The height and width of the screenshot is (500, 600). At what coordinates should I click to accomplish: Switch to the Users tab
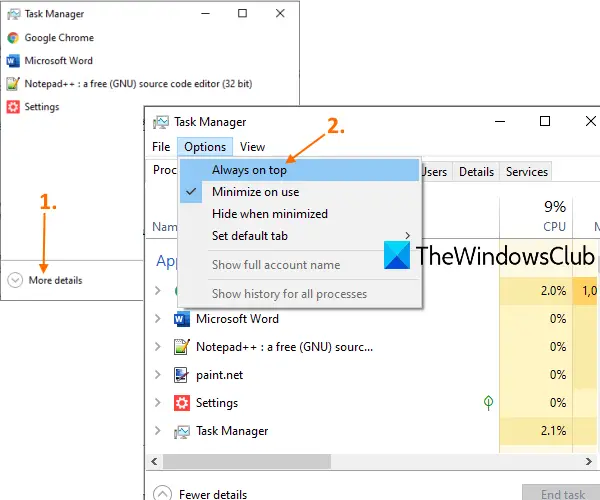(435, 172)
